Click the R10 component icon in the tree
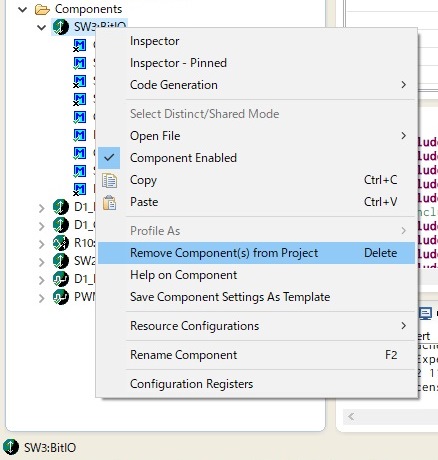The image size is (438, 460). (x=61, y=243)
